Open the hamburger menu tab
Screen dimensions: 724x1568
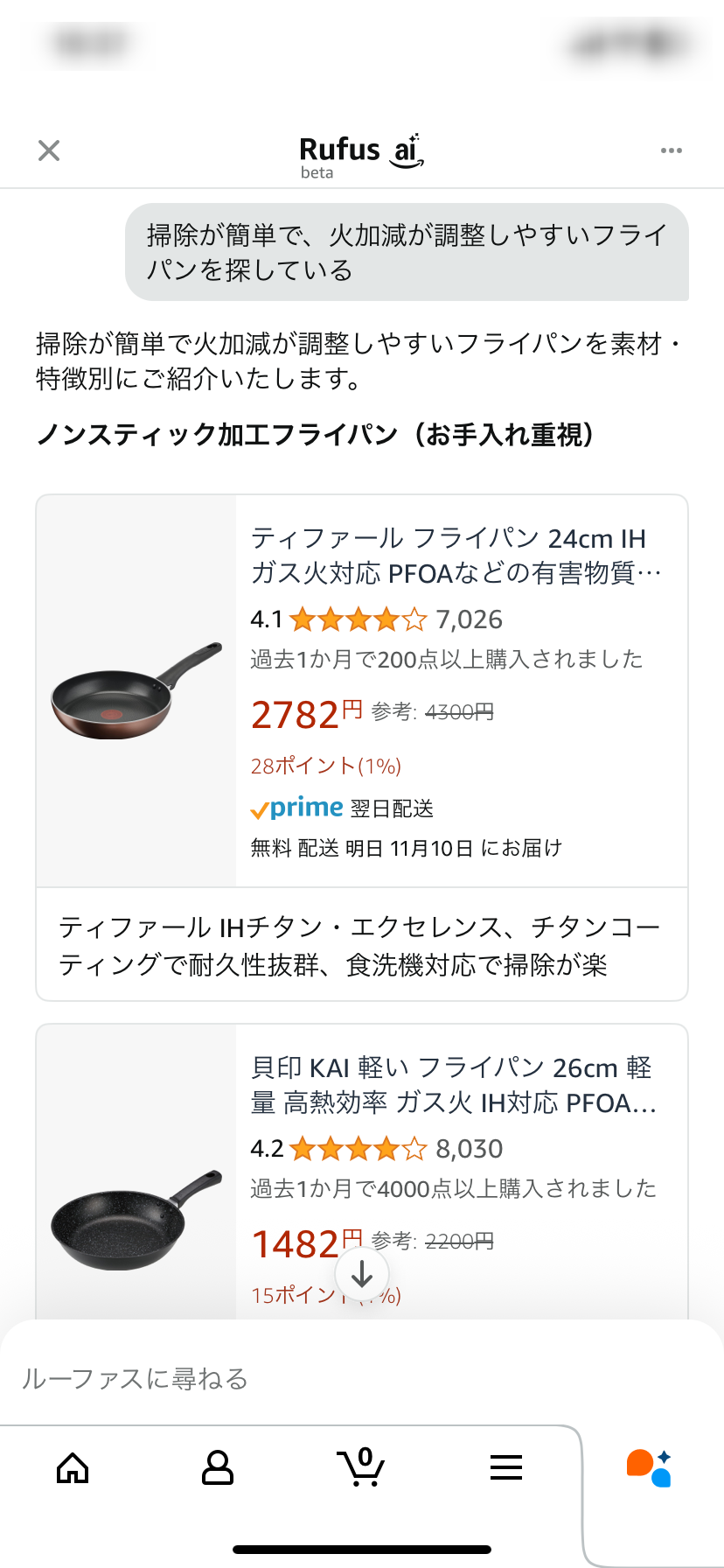(x=505, y=1467)
